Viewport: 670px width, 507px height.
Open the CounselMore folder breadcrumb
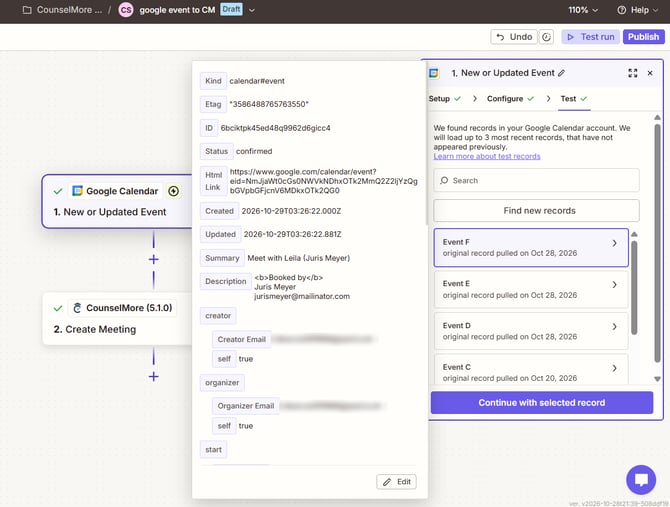(62, 10)
